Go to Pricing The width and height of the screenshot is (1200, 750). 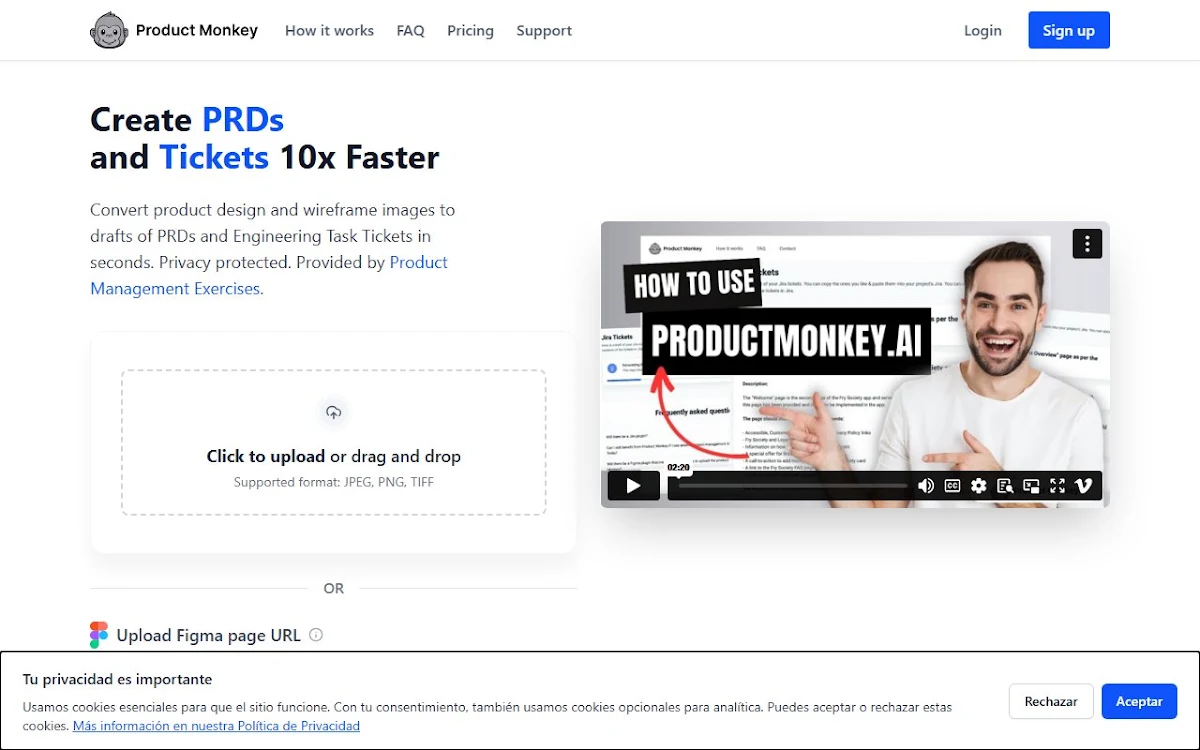tap(470, 31)
